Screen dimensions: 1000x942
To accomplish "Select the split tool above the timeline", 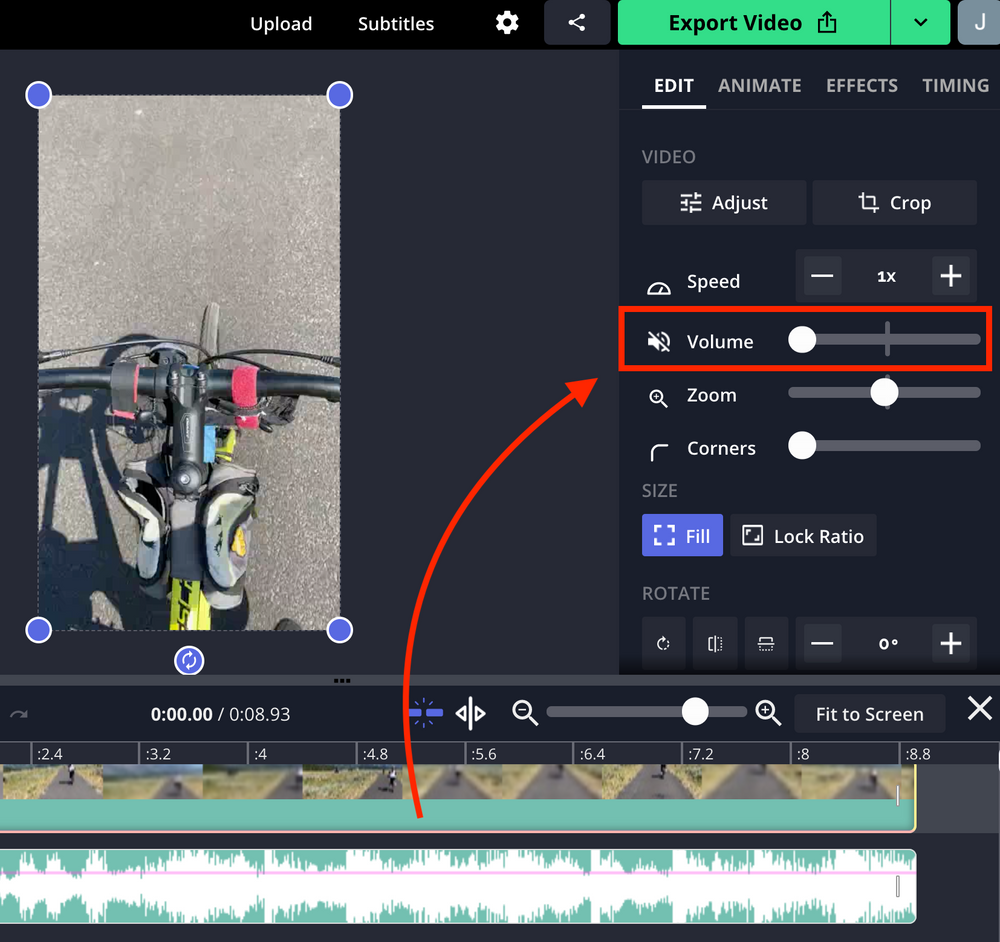I will [470, 712].
